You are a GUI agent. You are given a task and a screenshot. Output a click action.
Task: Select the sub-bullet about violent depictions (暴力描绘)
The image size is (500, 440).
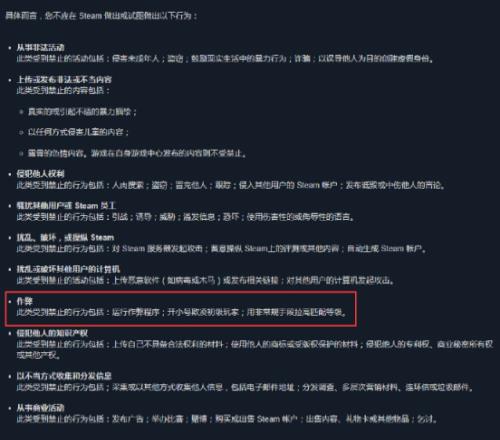click(82, 111)
